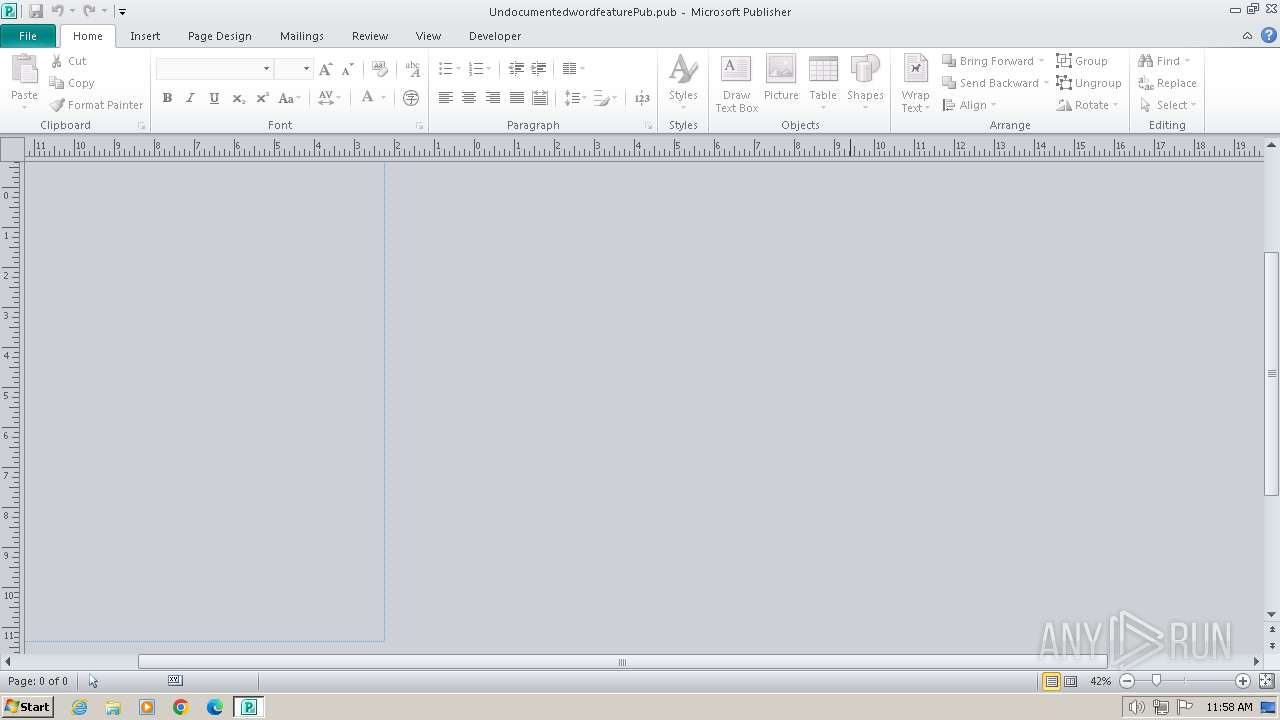Click the Clear Formatting icon
The width and height of the screenshot is (1280, 720).
click(x=379, y=69)
